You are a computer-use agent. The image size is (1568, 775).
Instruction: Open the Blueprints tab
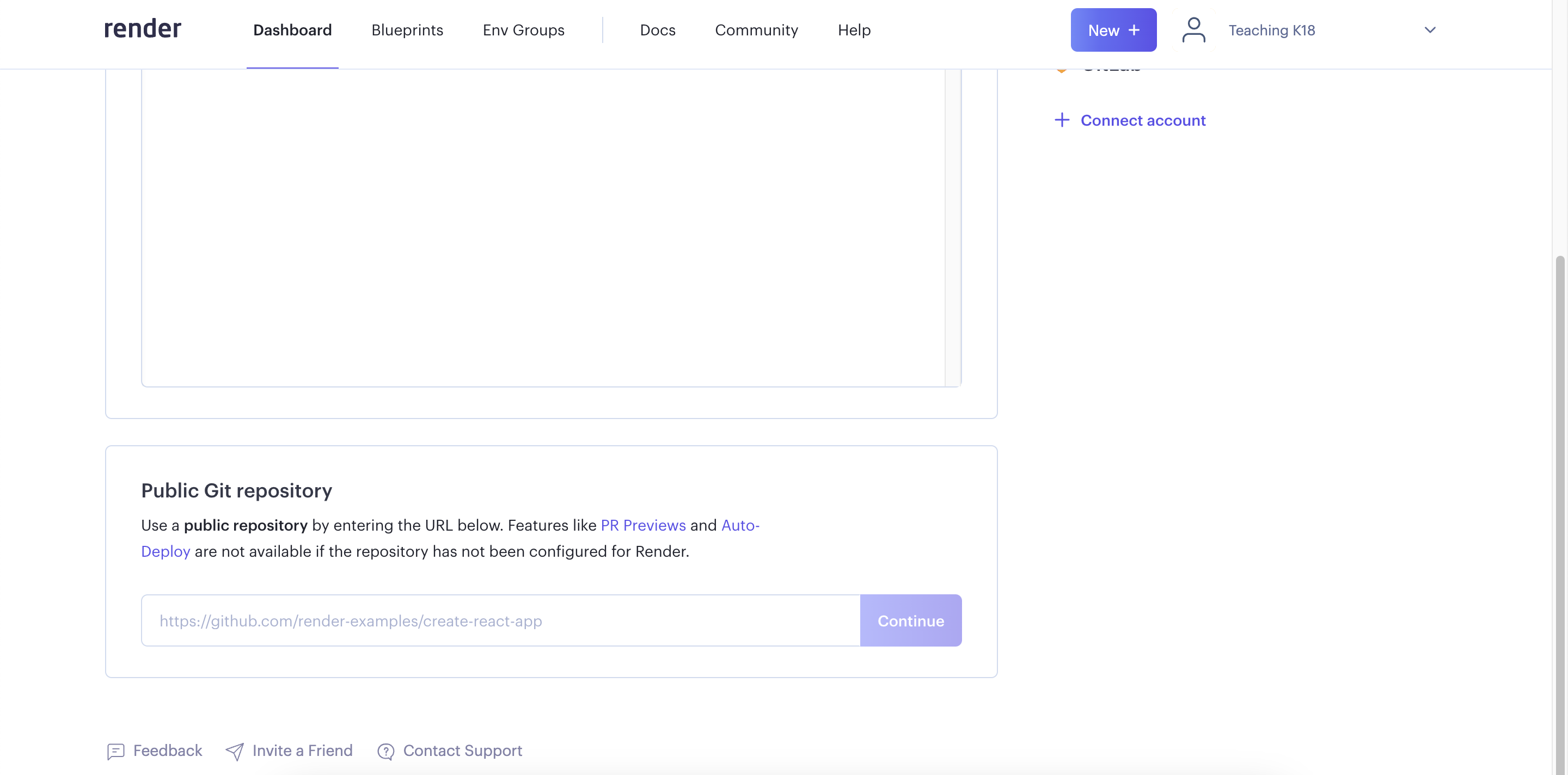pos(407,30)
